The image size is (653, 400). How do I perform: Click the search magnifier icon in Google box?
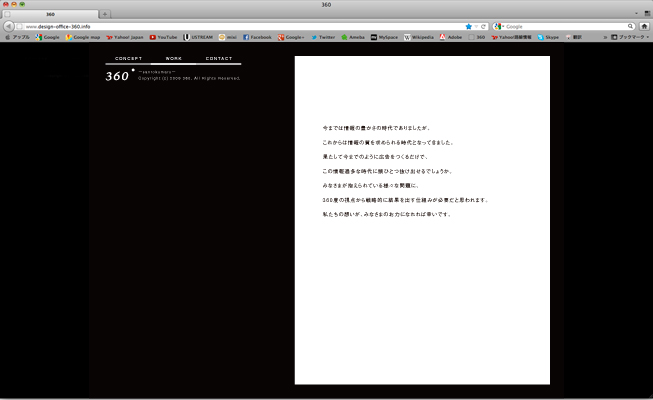click(631, 26)
